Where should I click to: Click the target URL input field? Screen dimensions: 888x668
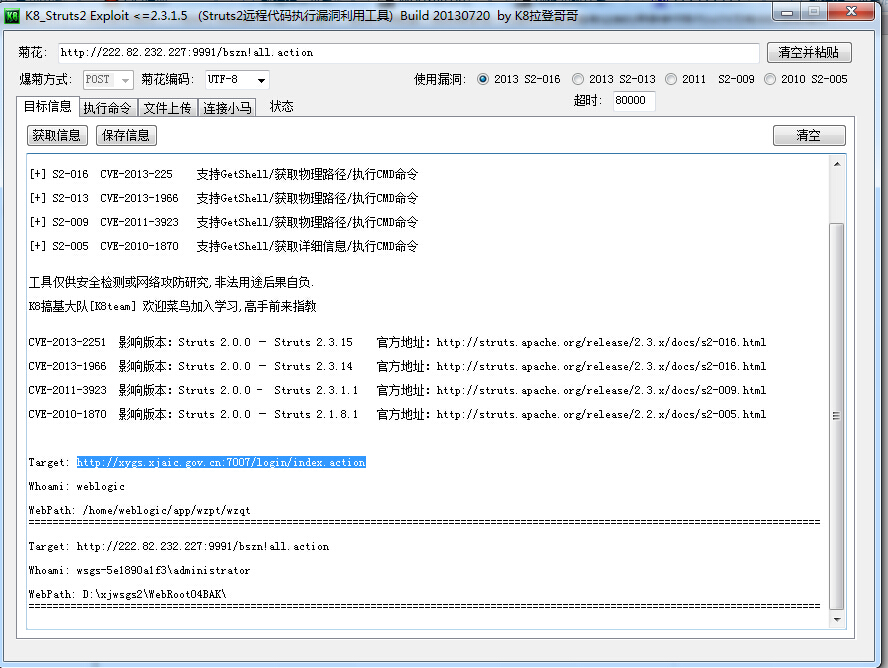[408, 53]
